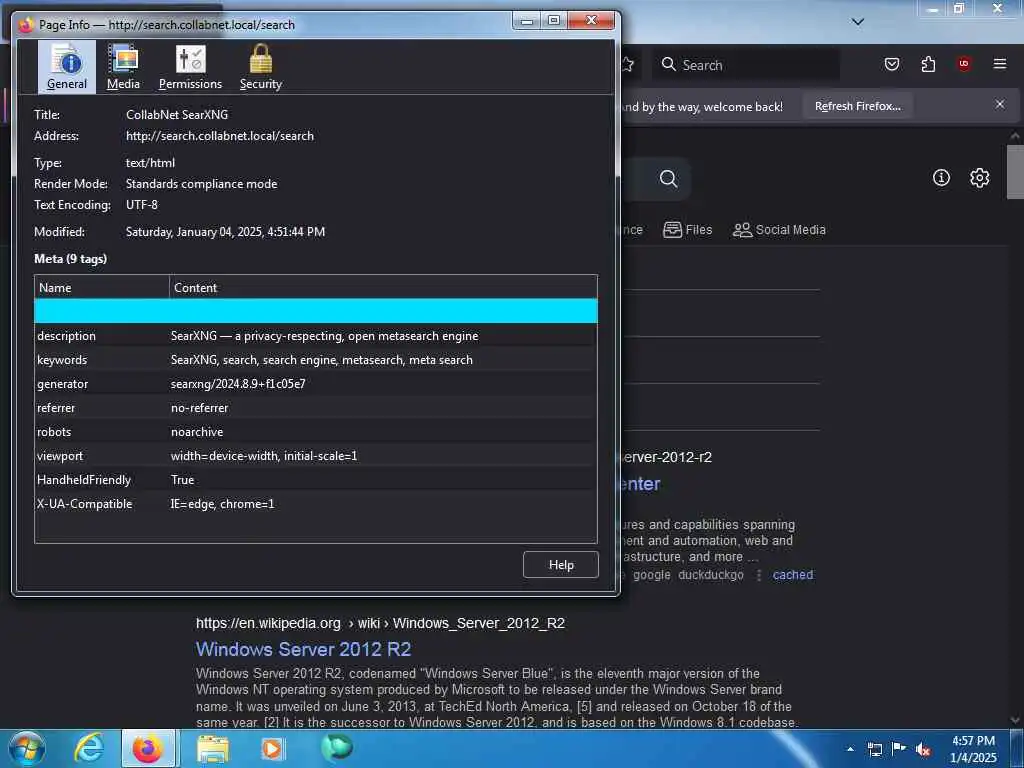Open Windows Media Player taskbar icon

pos(272,748)
